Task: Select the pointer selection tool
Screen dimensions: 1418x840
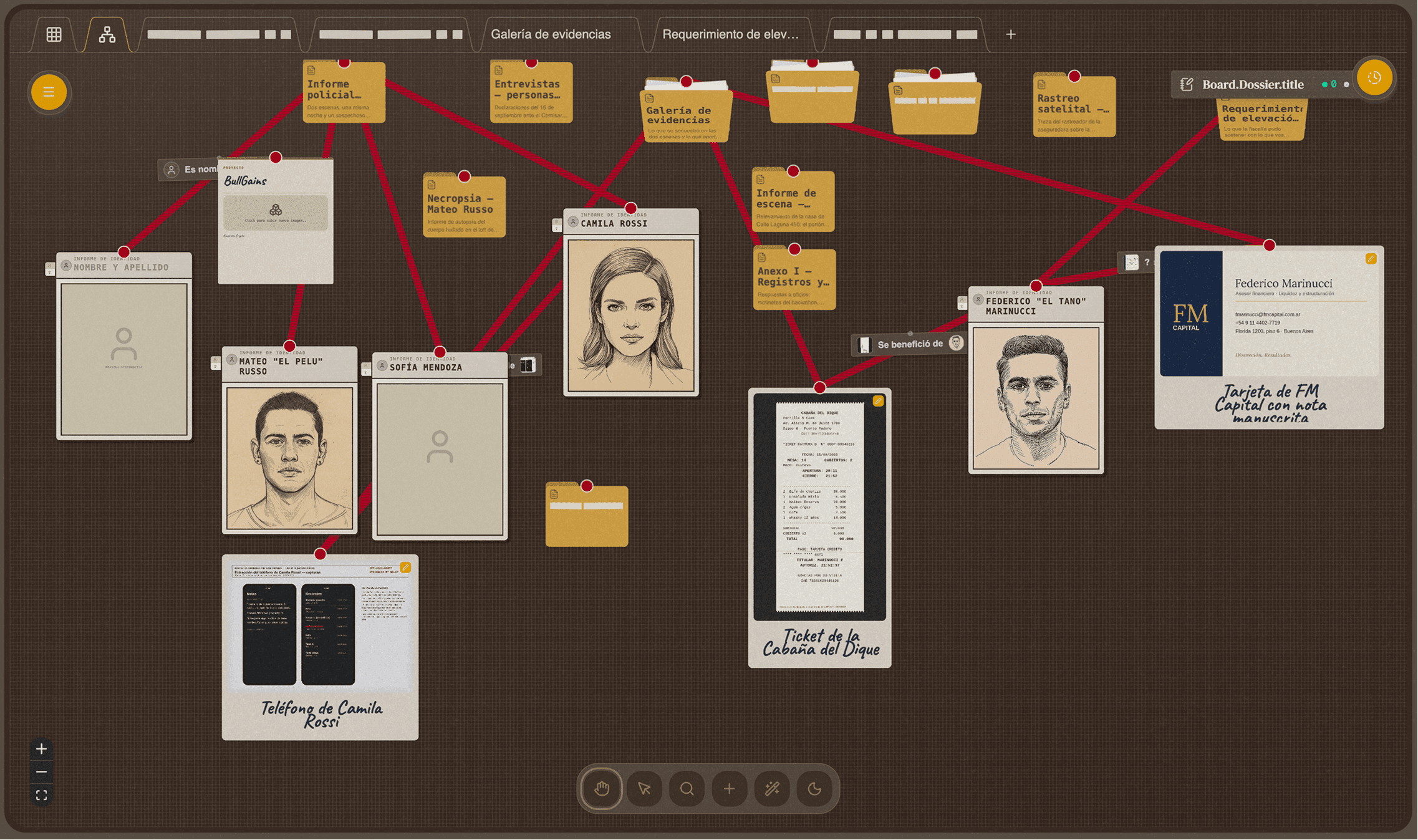Action: [x=644, y=789]
